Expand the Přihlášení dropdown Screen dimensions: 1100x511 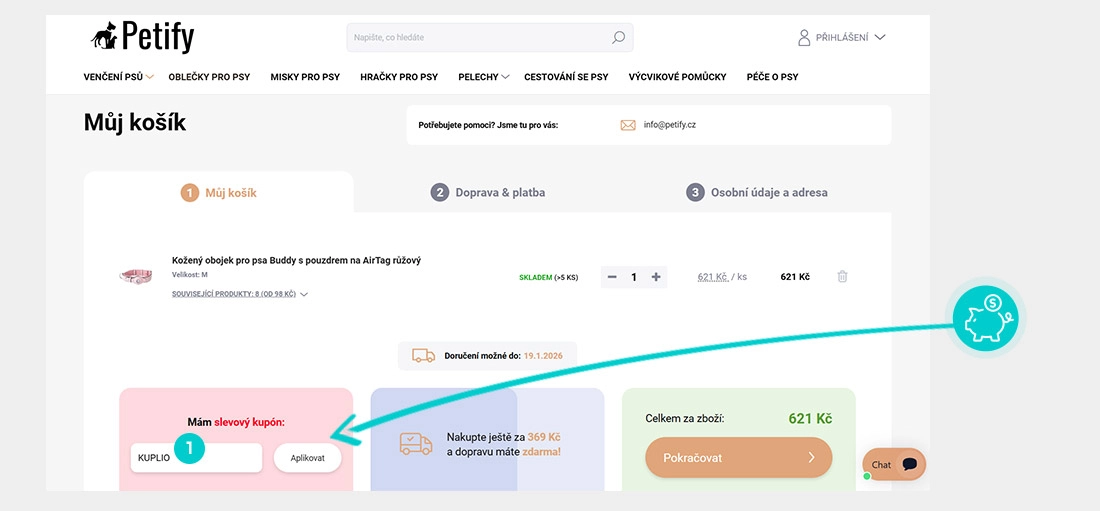click(x=880, y=37)
